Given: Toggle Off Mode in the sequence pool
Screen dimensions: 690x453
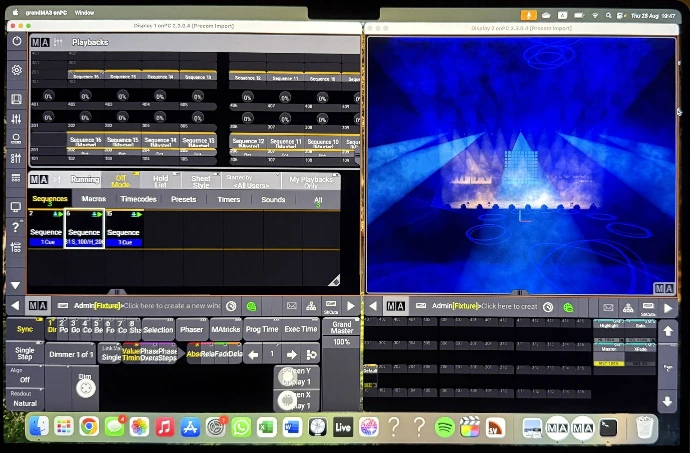Looking at the screenshot, I should click(x=122, y=180).
